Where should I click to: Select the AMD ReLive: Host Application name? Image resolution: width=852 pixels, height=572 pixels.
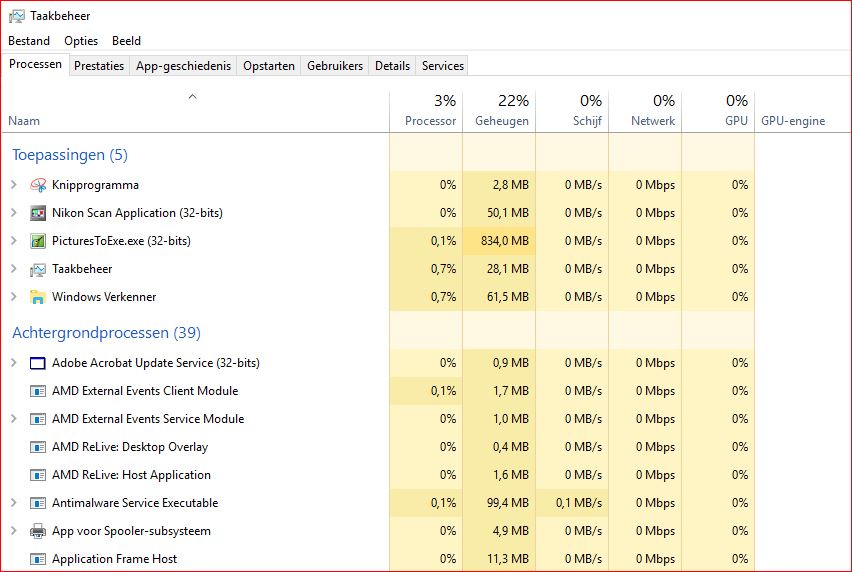point(131,475)
